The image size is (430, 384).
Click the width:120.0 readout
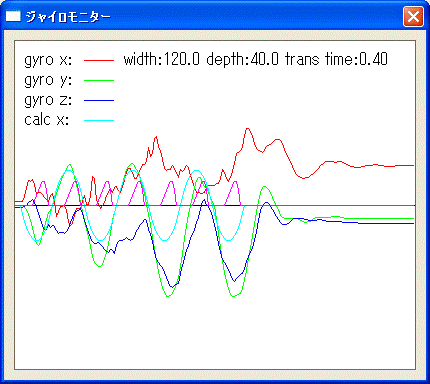point(162,60)
